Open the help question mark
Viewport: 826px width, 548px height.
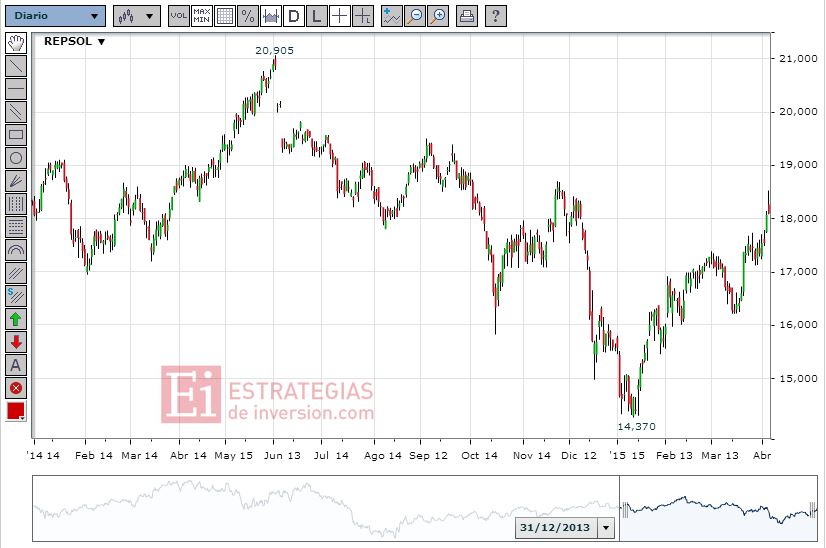coord(496,16)
